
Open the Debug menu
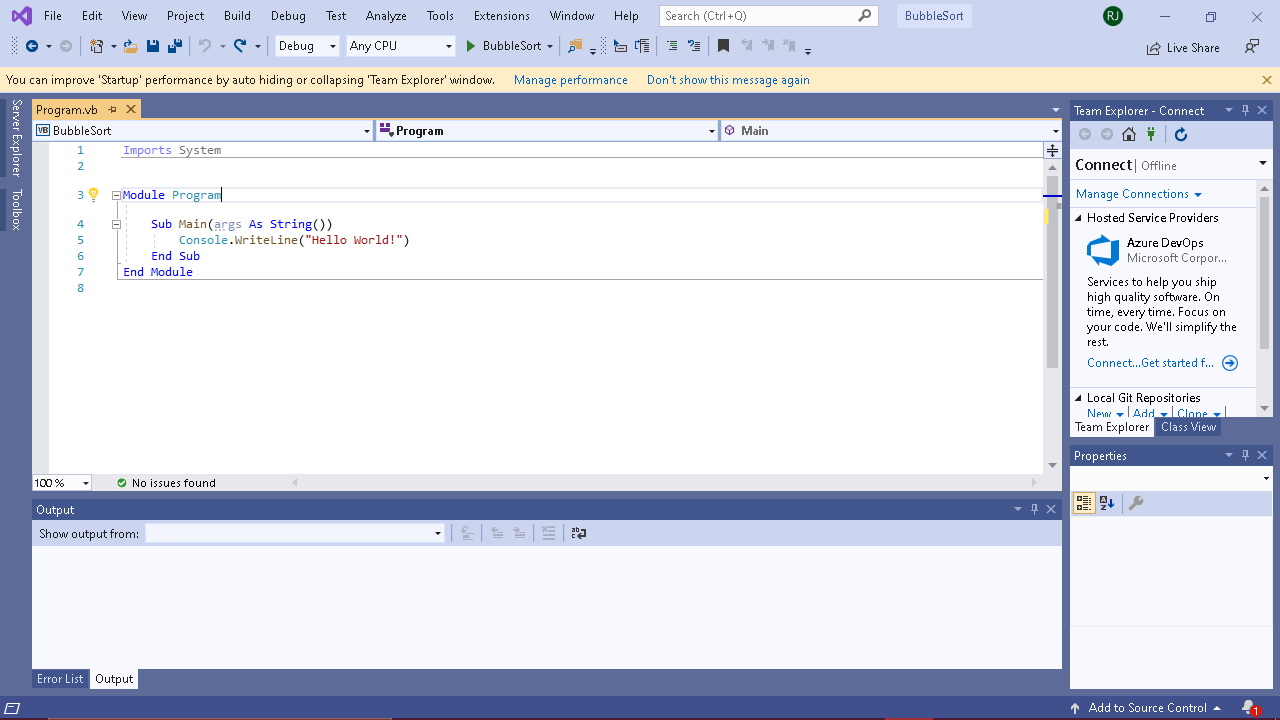coord(288,15)
